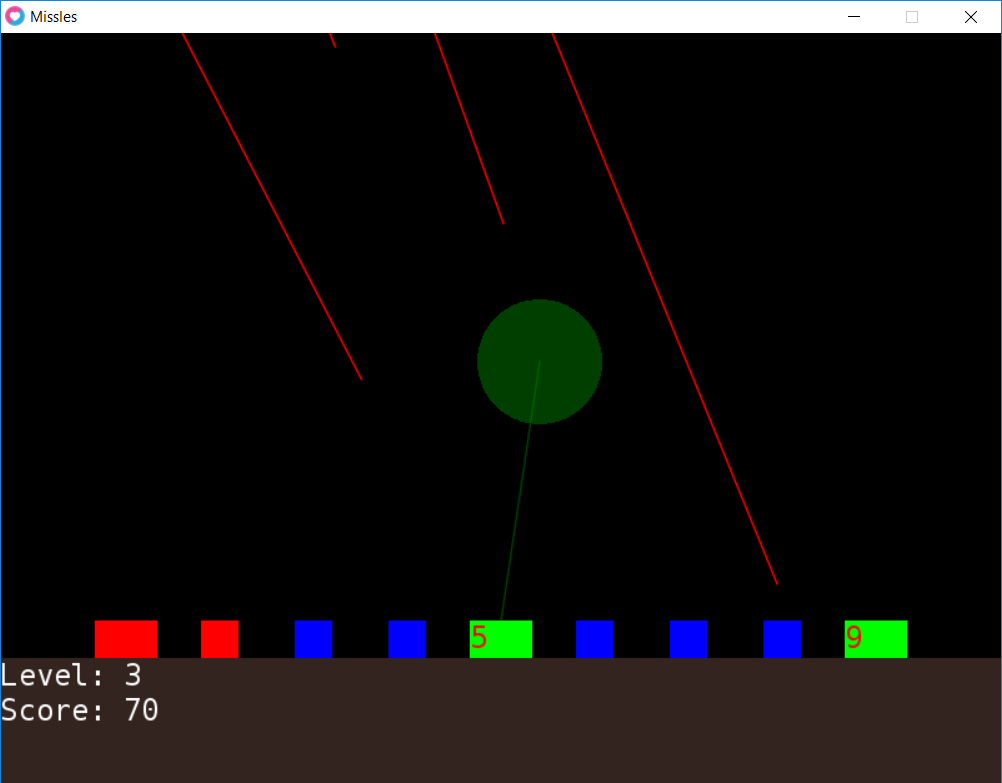
Task: Click the Missles app heart icon
Action: pos(15,17)
